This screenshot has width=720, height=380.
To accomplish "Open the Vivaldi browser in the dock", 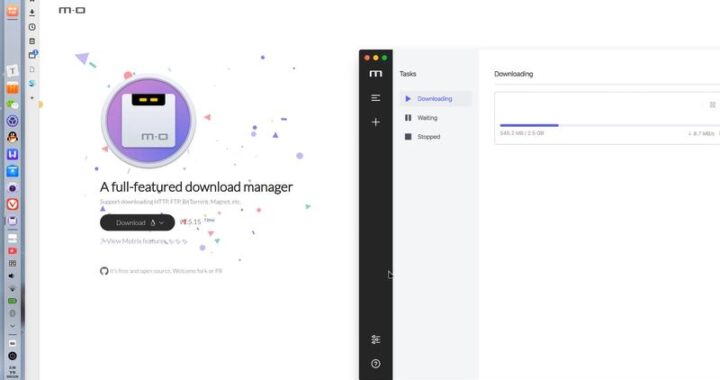I will click(12, 204).
